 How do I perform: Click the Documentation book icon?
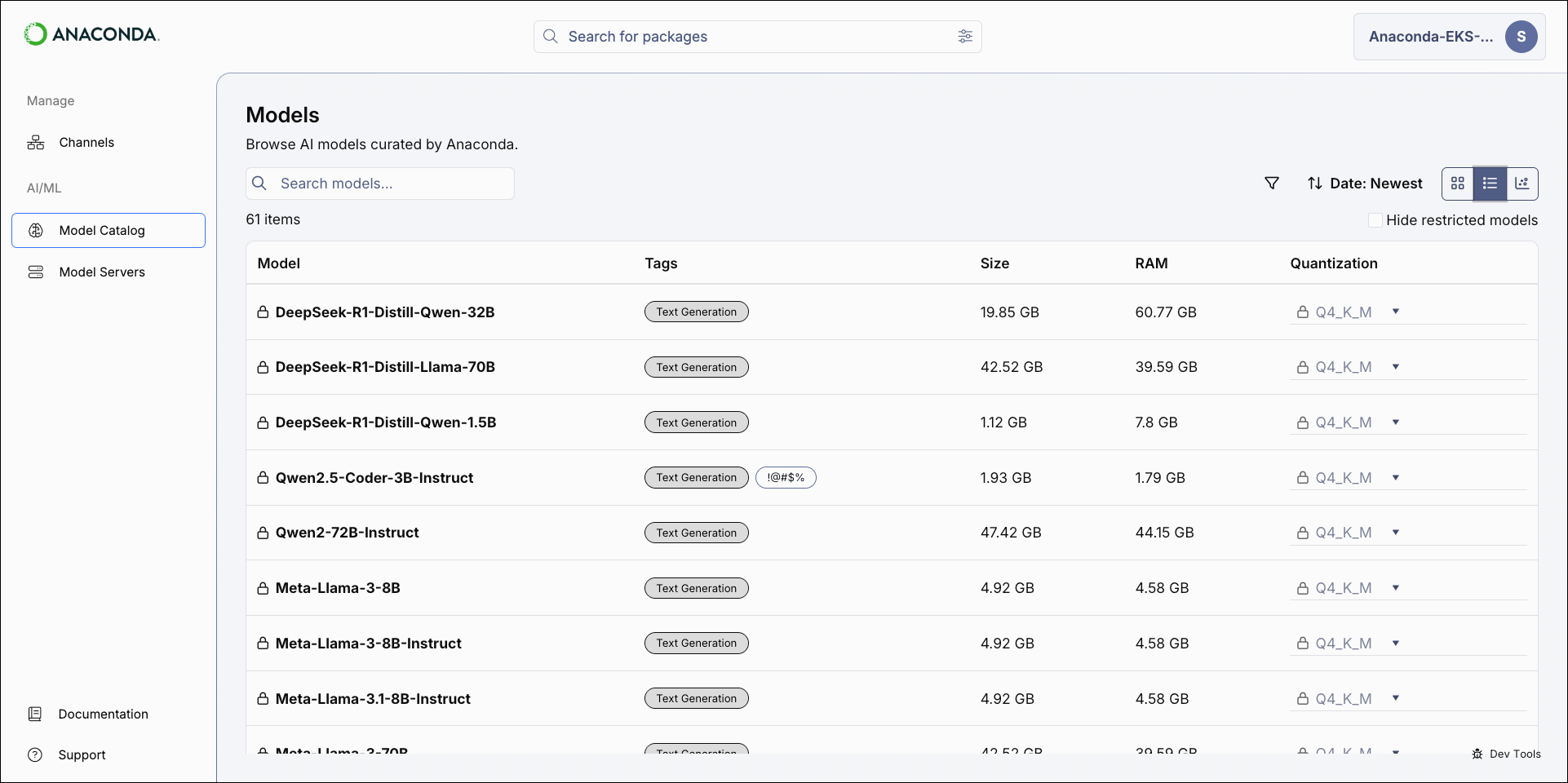35,714
